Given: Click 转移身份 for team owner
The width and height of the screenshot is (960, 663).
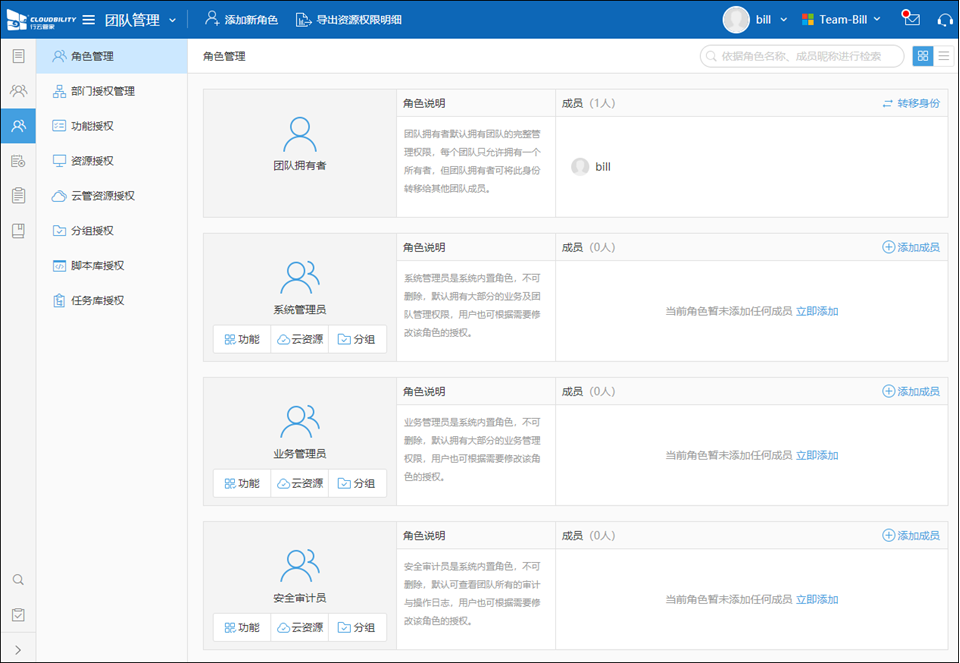Looking at the screenshot, I should [x=910, y=103].
